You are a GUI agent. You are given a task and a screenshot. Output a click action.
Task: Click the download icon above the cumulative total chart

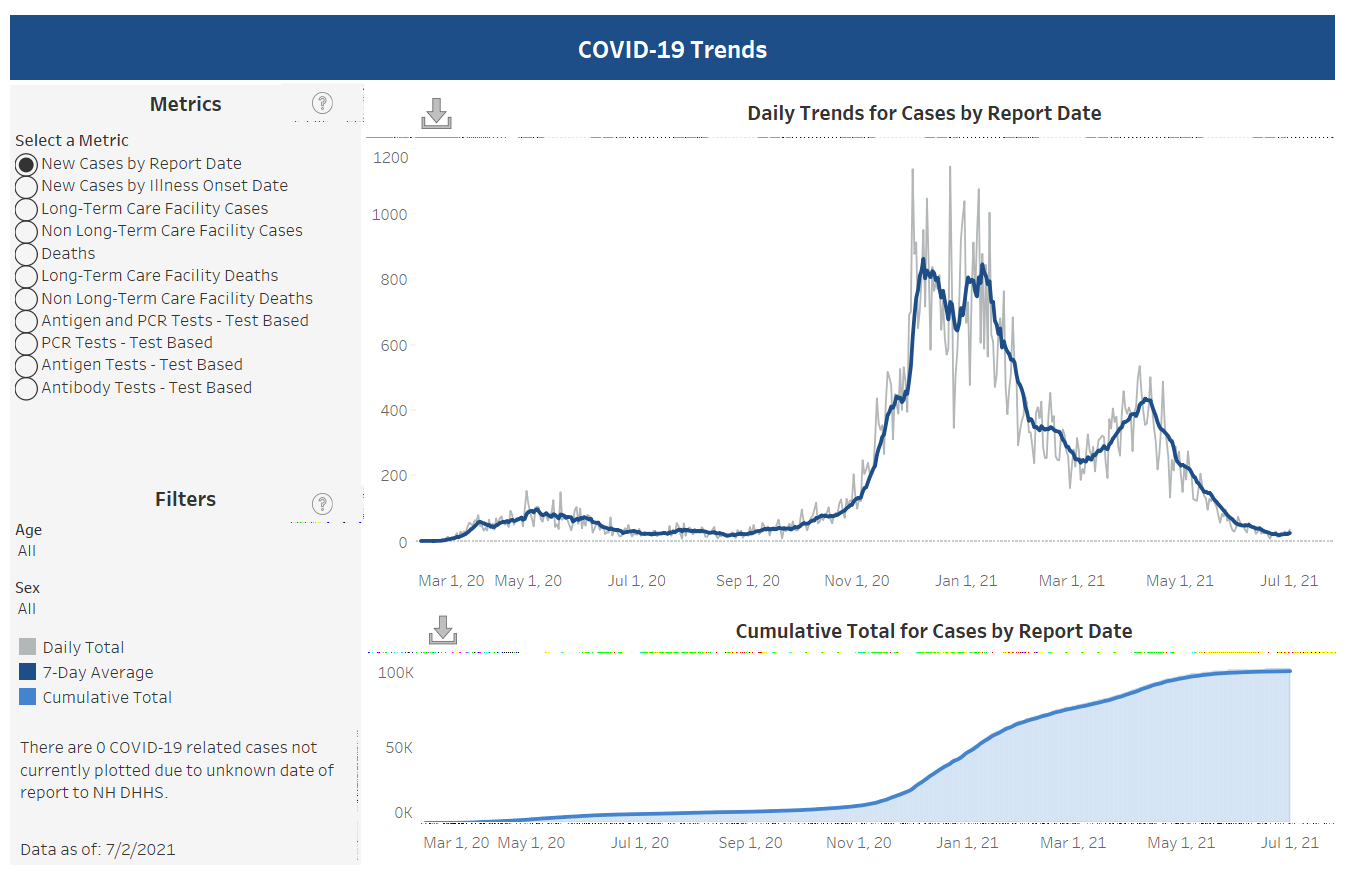click(442, 630)
